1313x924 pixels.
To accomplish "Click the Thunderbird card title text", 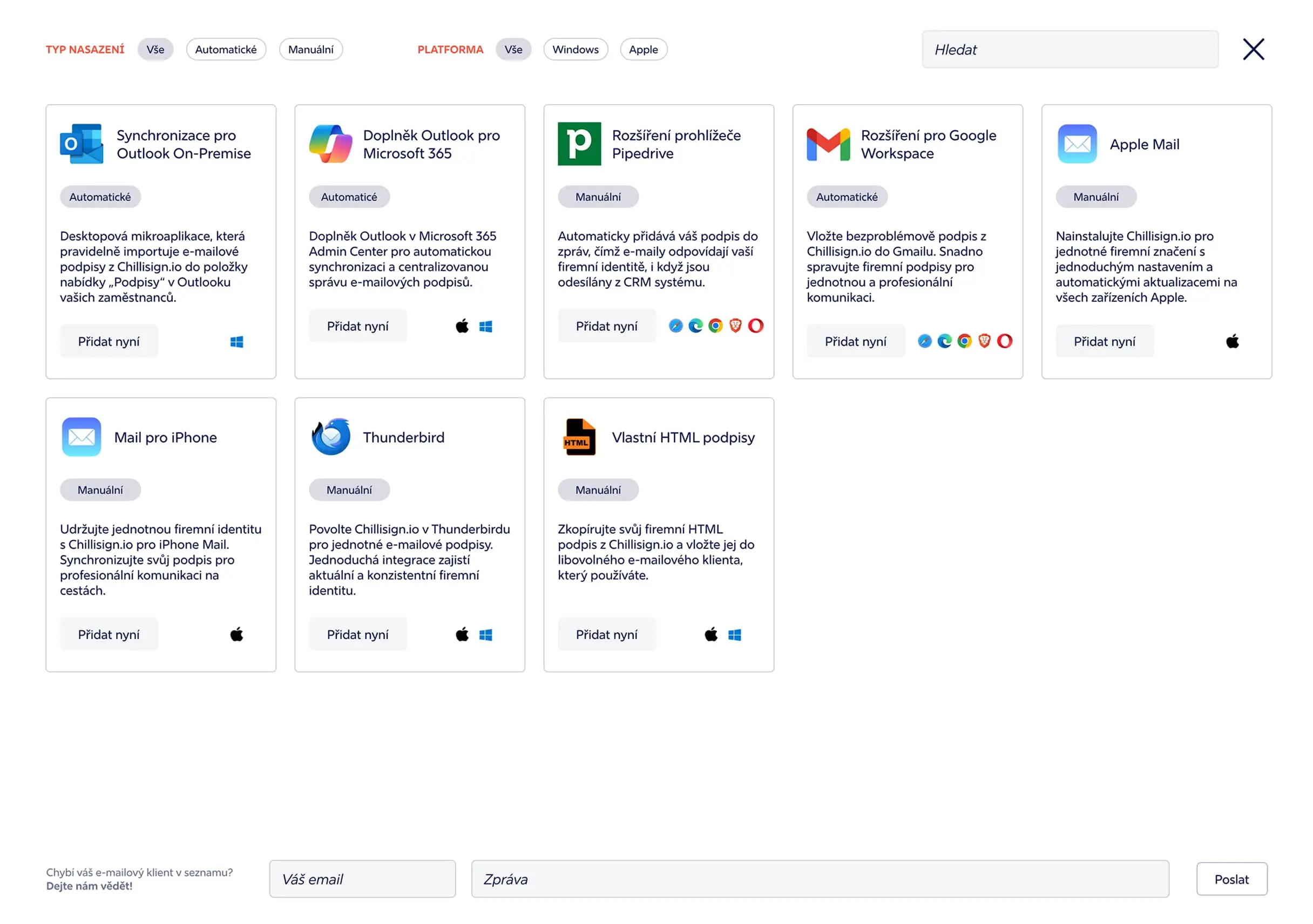I will [x=404, y=437].
